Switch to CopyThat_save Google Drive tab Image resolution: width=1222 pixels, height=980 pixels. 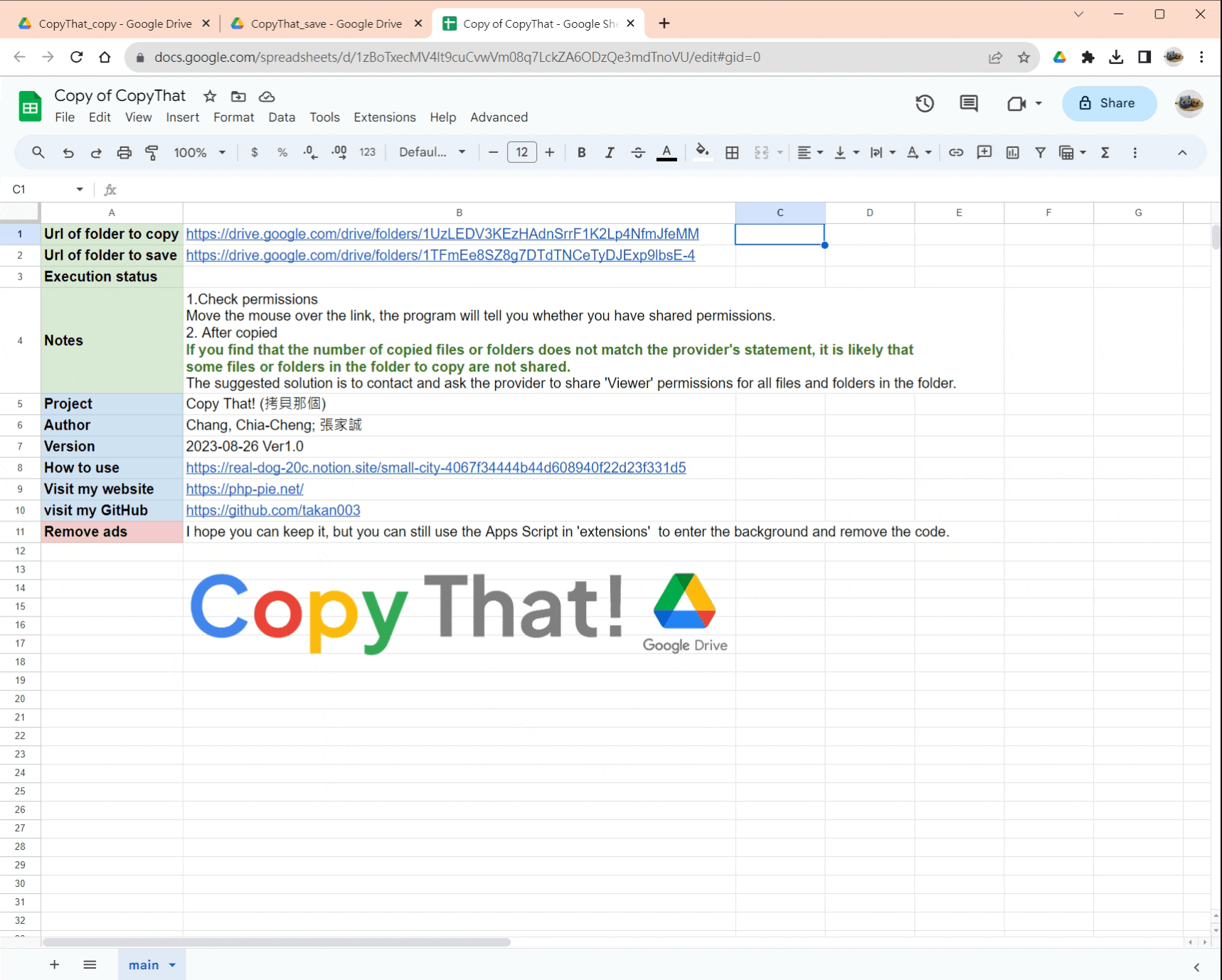pos(326,23)
